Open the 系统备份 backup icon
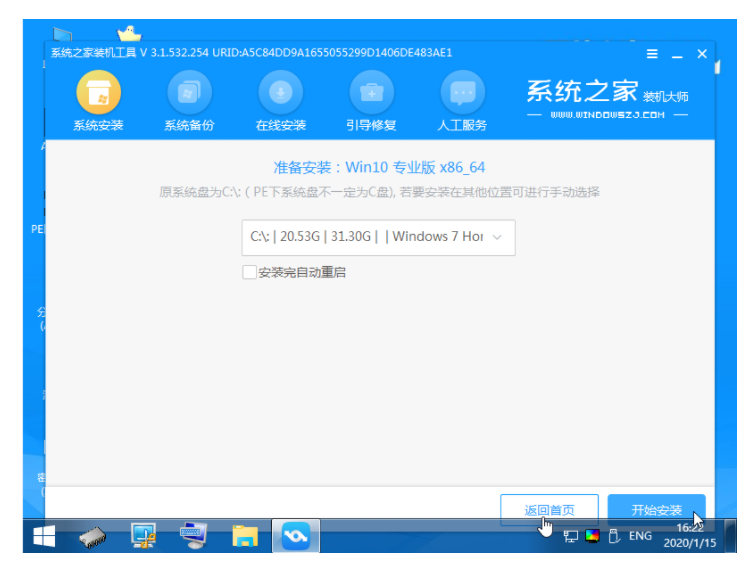744x567 pixels. [x=189, y=93]
